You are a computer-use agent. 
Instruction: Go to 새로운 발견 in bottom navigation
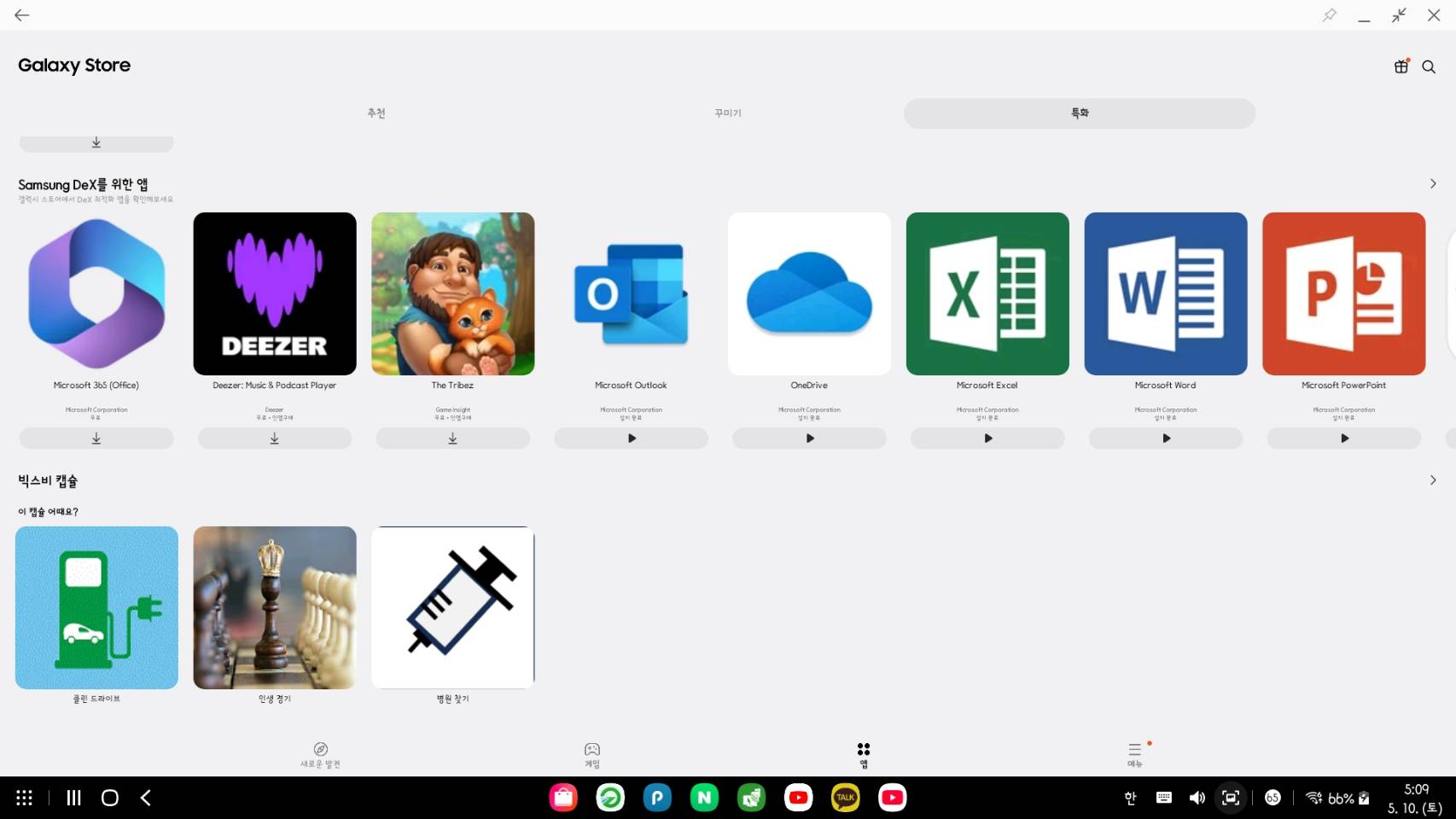click(320, 755)
